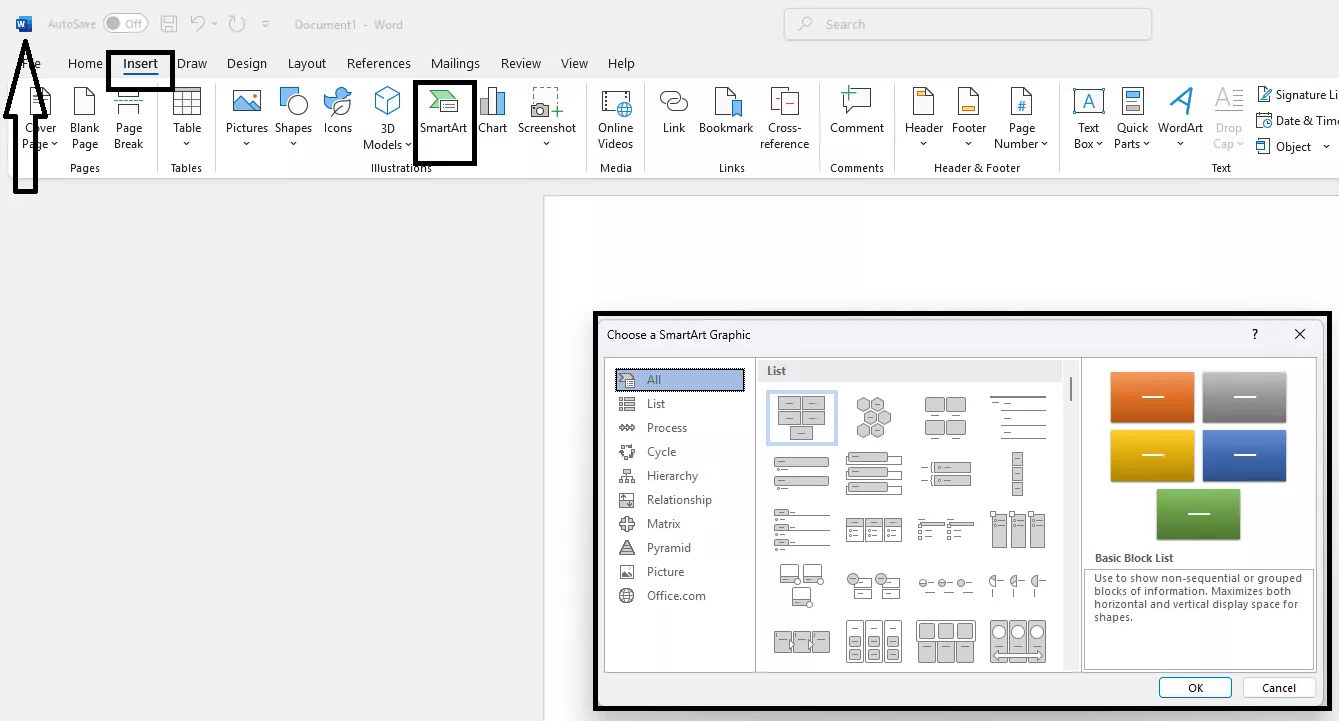Select the All category in SmartArt dialog
Viewport: 1339px width, 721px height.
tap(680, 380)
